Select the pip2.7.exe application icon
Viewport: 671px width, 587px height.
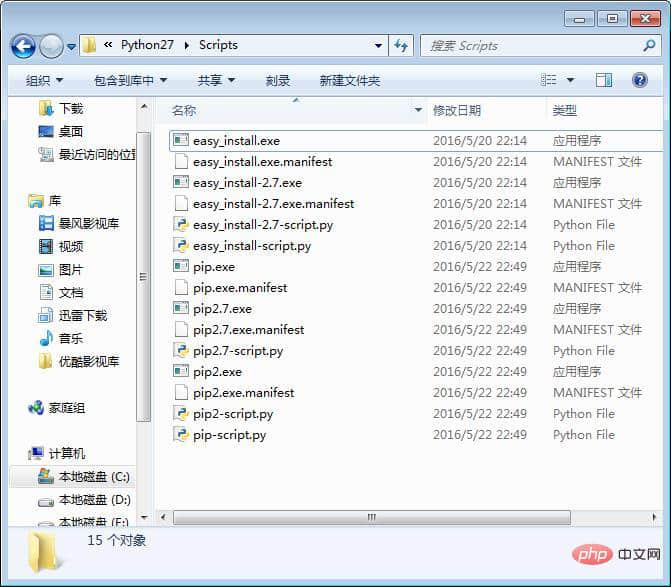coord(181,308)
